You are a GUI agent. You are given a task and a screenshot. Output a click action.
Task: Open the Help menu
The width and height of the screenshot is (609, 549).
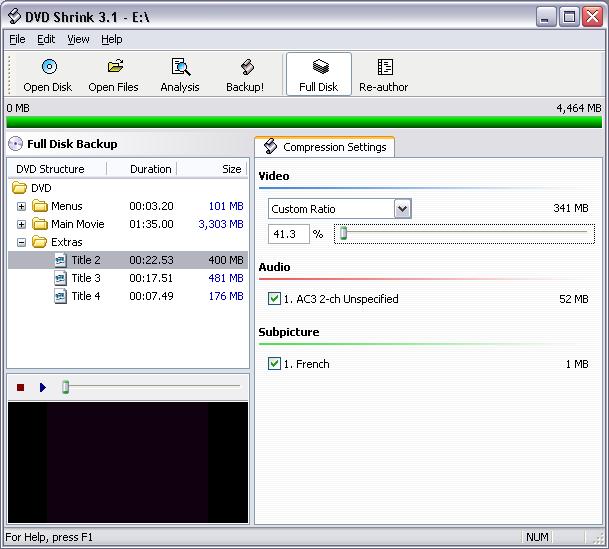[x=111, y=39]
